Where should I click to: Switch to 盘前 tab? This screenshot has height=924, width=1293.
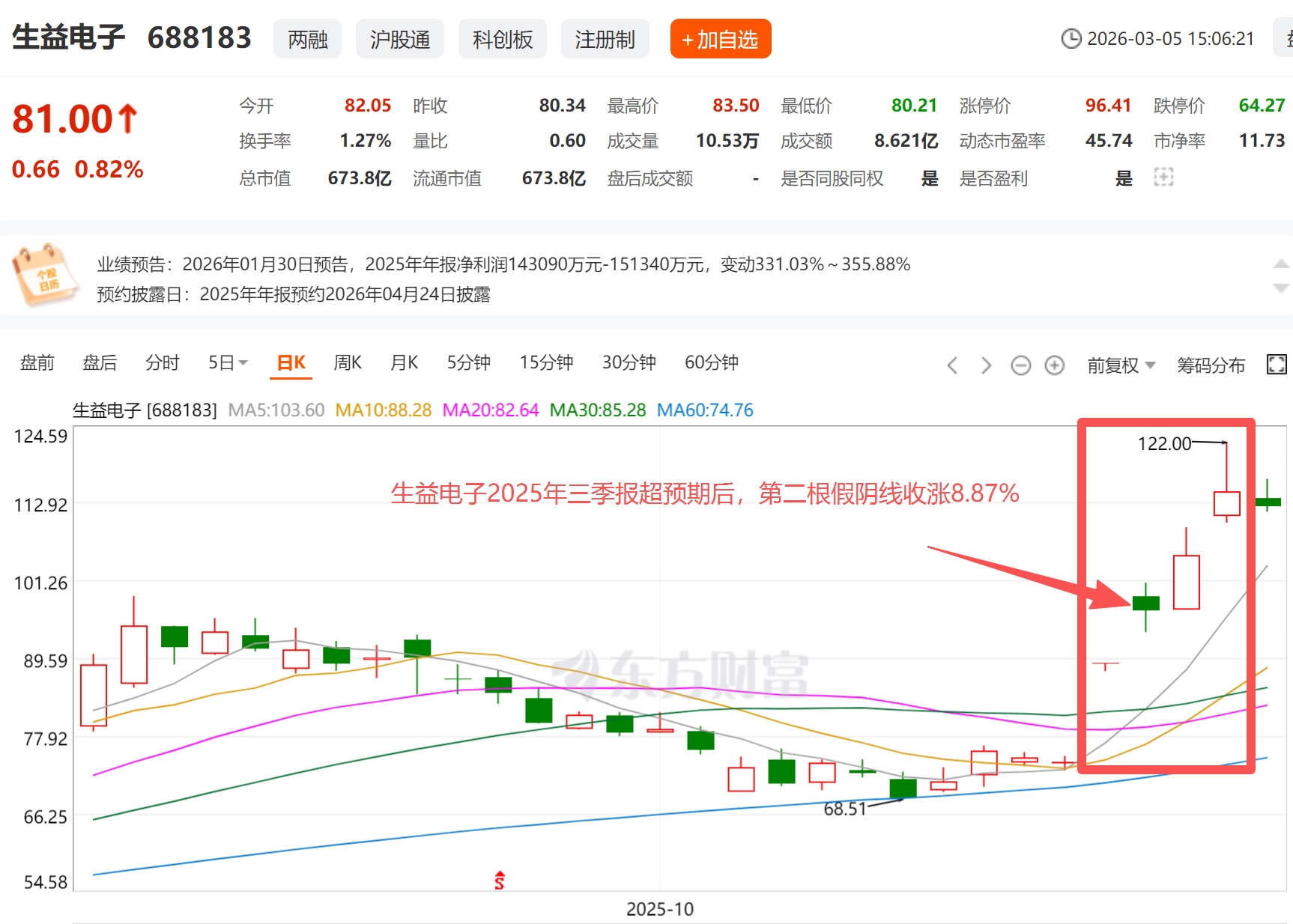click(x=37, y=363)
